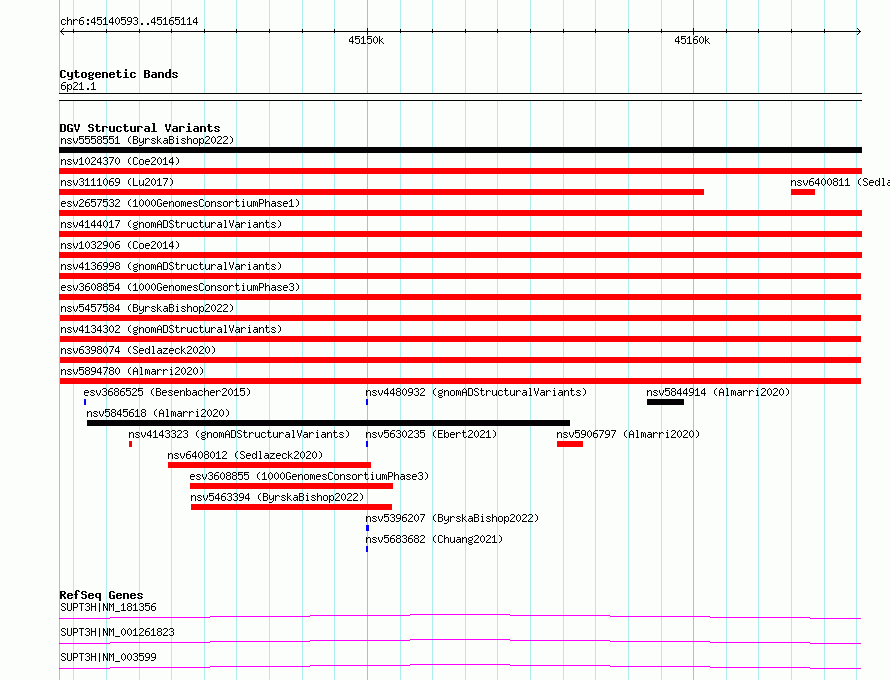This screenshot has height=680, width=890.
Task: Click the nsv6400811 variant label
Action: pos(839,182)
